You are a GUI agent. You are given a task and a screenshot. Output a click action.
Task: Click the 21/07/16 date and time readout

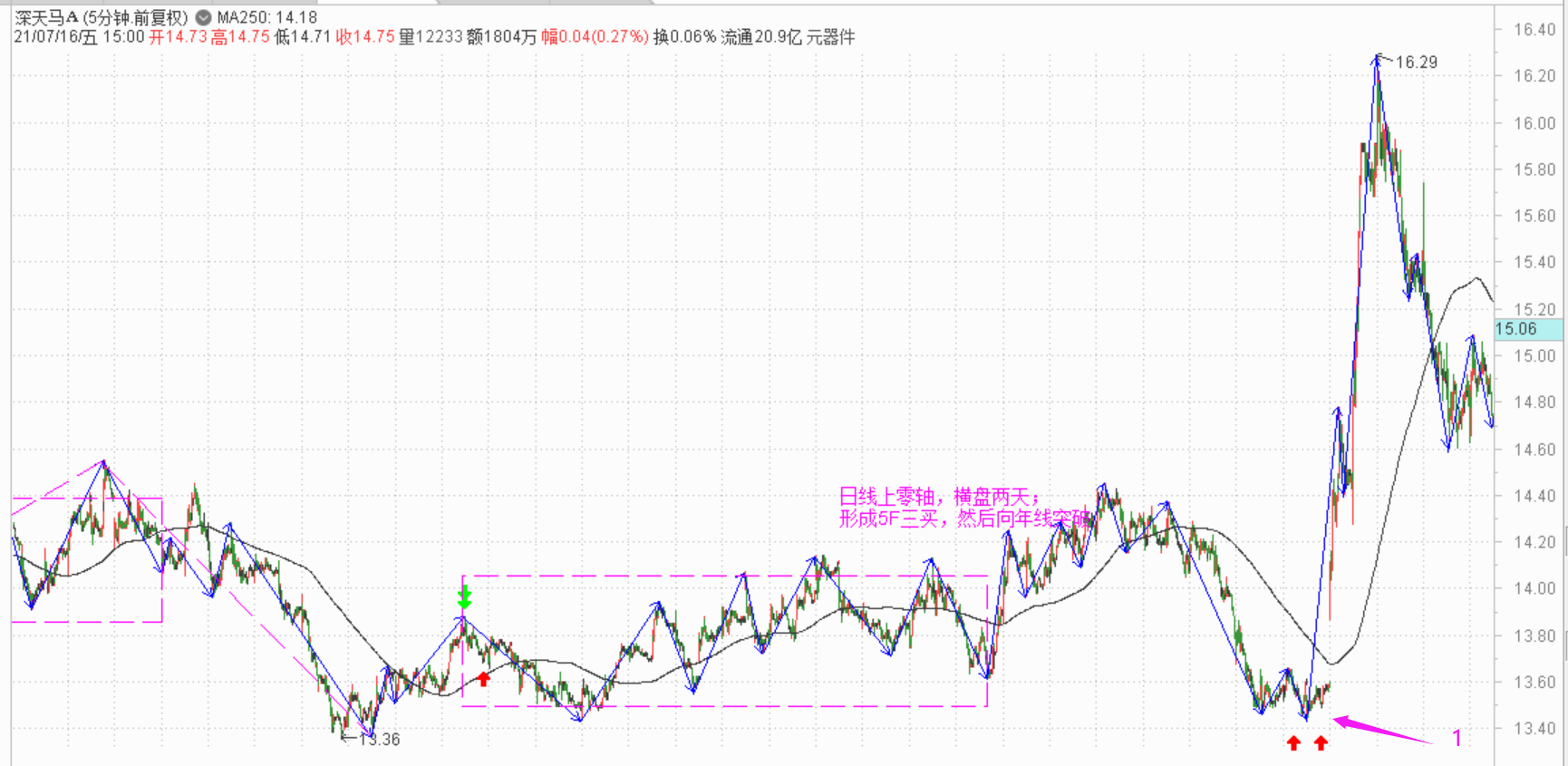click(x=79, y=37)
